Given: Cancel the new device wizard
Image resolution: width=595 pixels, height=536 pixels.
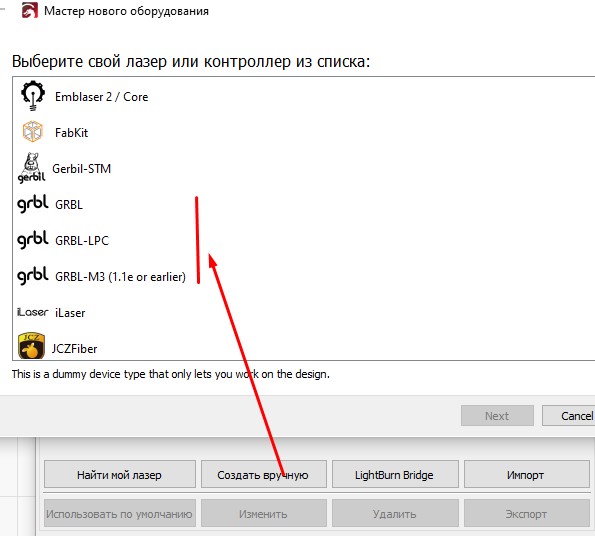Looking at the screenshot, I should pyautogui.click(x=568, y=416).
